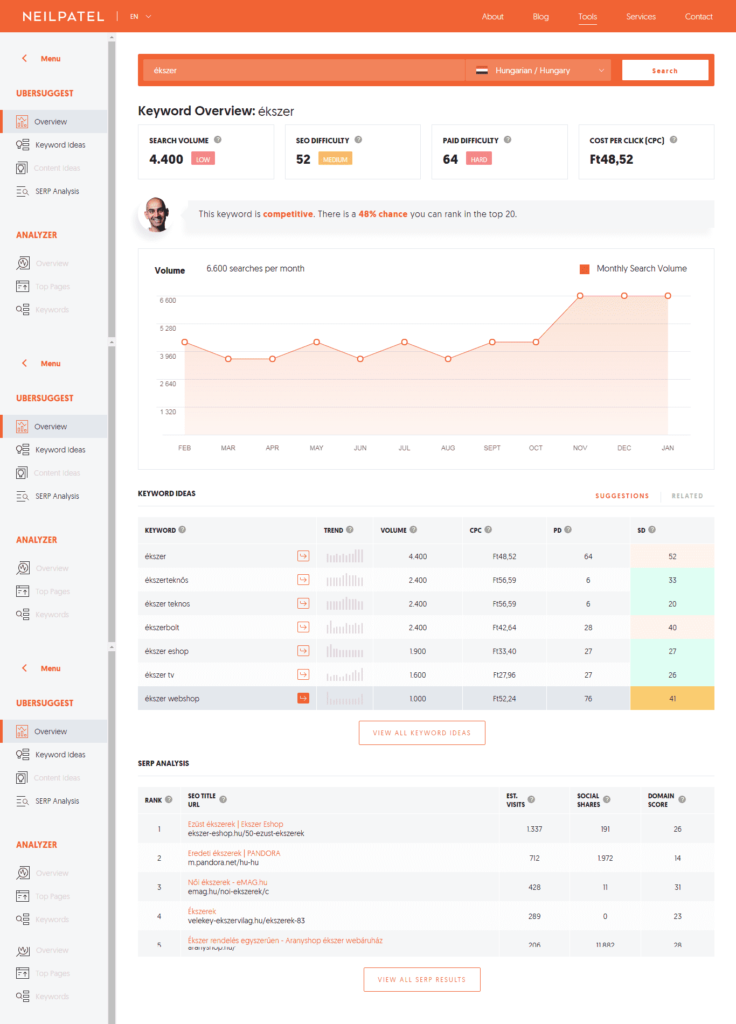This screenshot has height=1024, width=736.
Task: Open Női ékszerek - eMAG.hu result link
Action: (x=227, y=882)
